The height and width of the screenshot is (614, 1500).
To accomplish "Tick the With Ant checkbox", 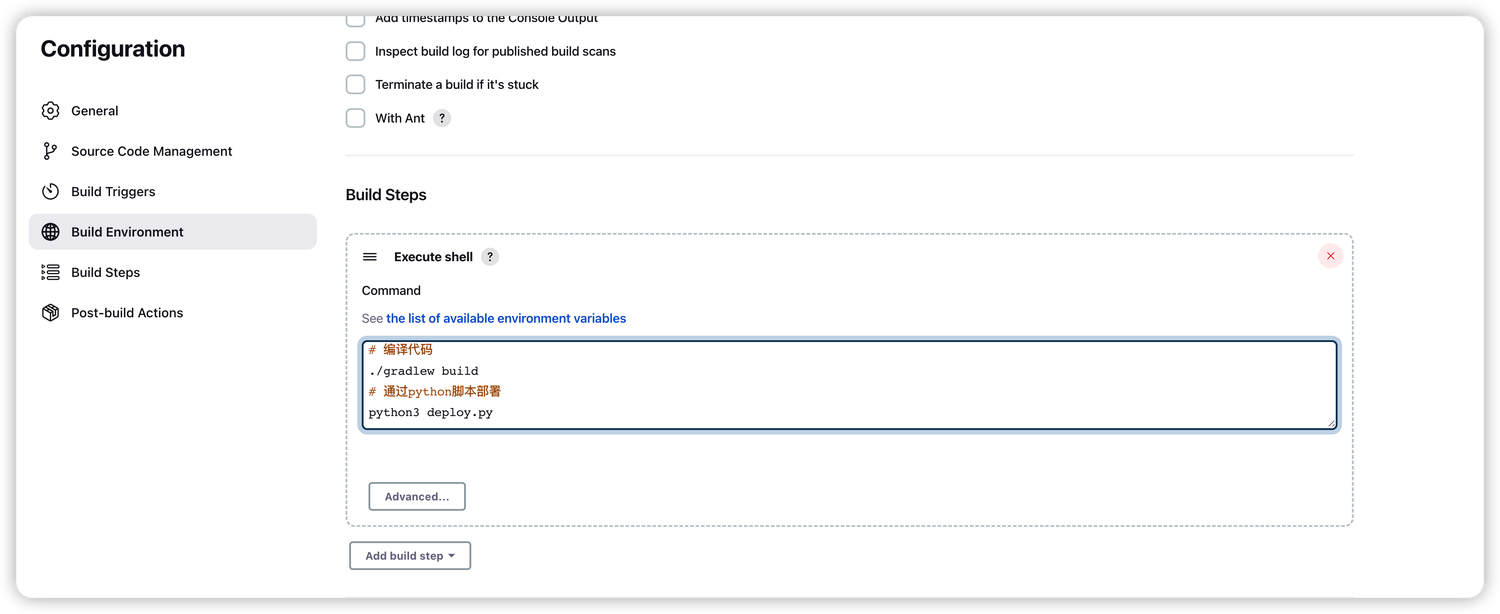I will (x=355, y=118).
